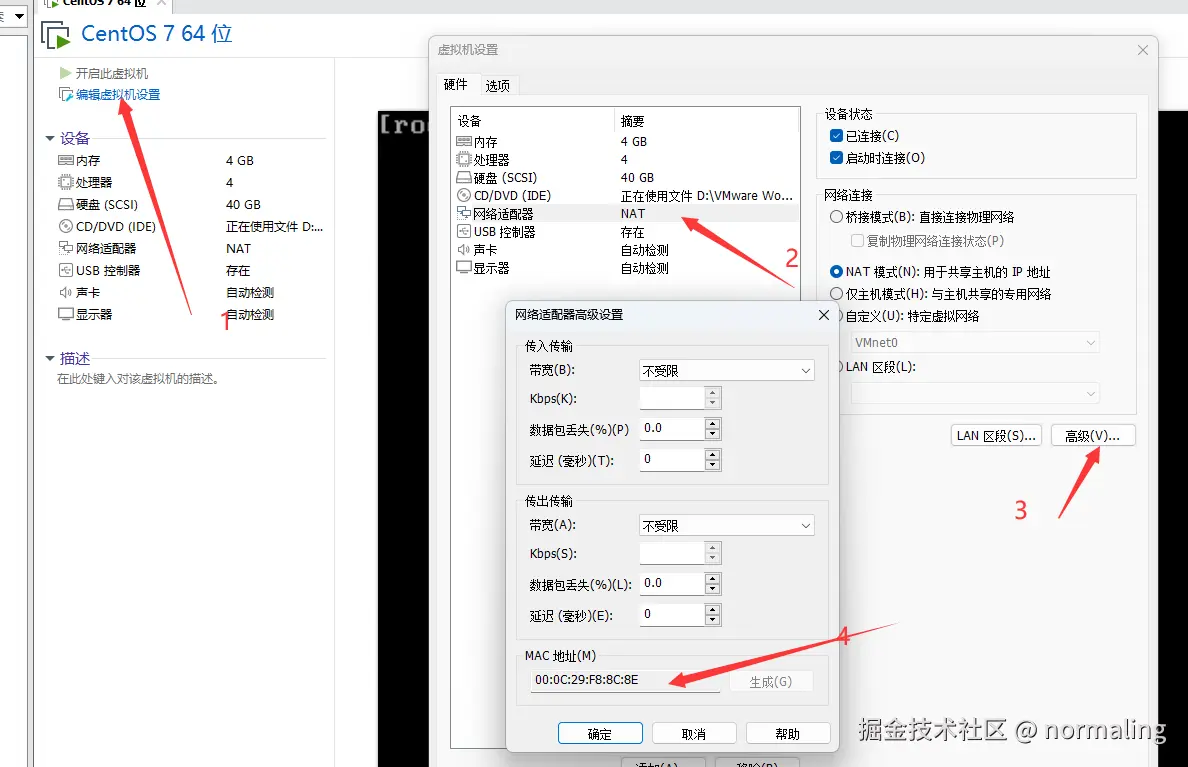
Task: Close the advanced network adapter settings dialog
Action: tap(824, 315)
